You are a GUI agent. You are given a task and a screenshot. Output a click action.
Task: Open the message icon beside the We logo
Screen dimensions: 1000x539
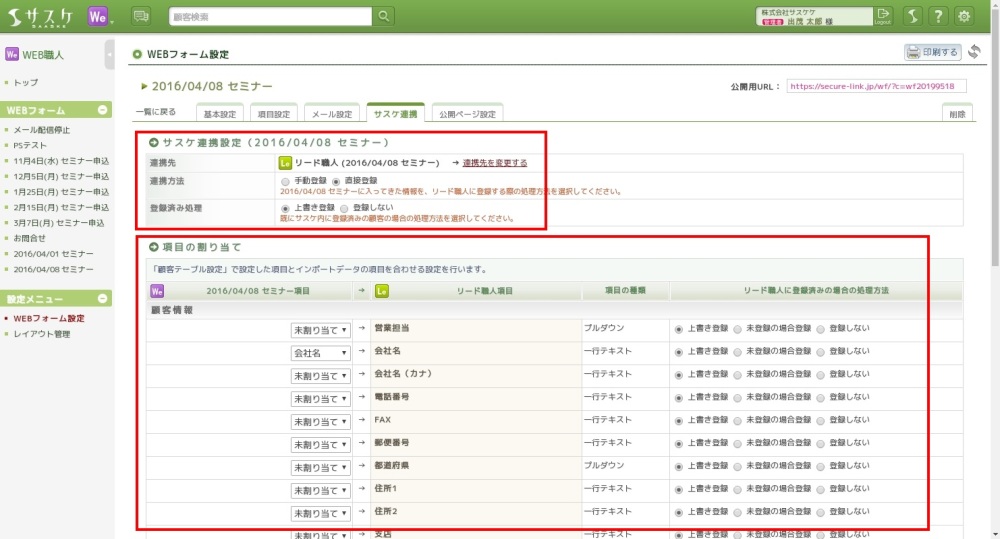141,16
